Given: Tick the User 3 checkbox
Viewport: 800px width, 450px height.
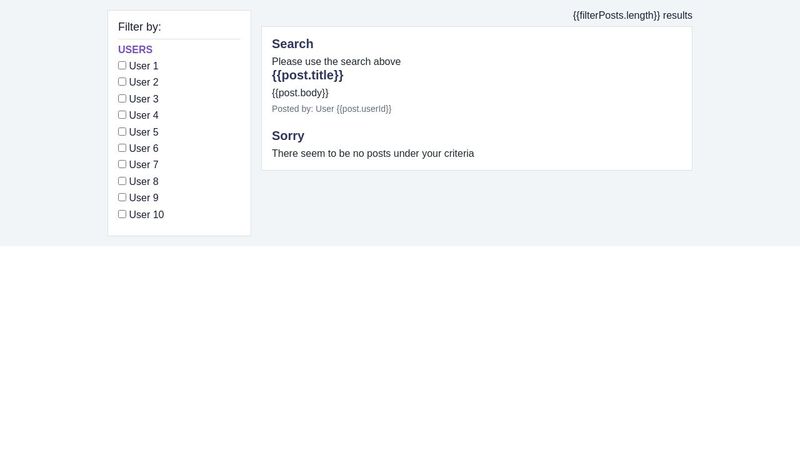Looking at the screenshot, I should pos(122,98).
